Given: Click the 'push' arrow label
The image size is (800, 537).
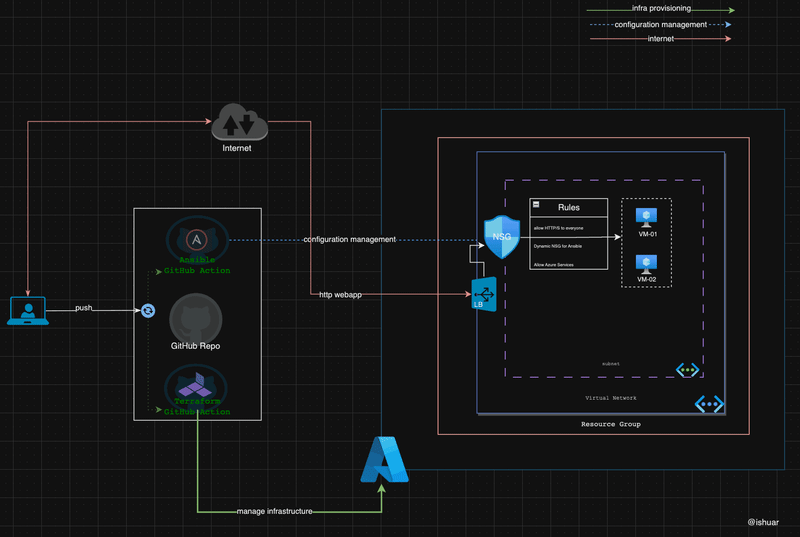Looking at the screenshot, I should 84,308.
